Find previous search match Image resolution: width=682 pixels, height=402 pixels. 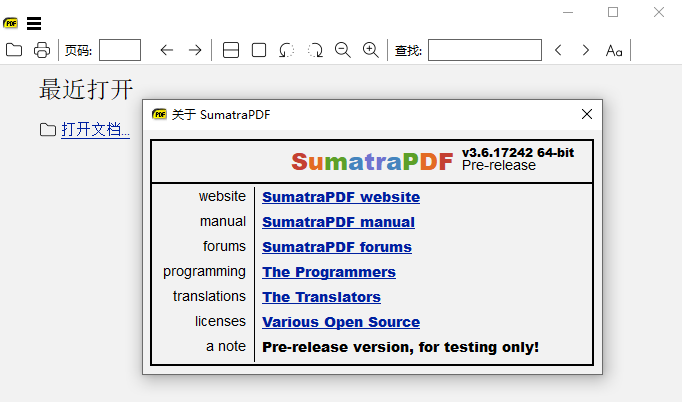(559, 50)
